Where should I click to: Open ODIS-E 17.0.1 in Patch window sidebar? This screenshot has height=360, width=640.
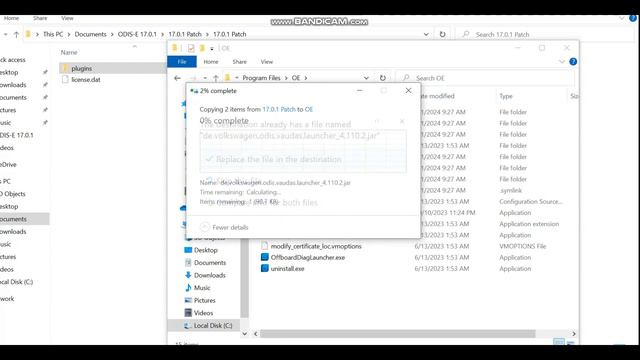[x=17, y=135]
